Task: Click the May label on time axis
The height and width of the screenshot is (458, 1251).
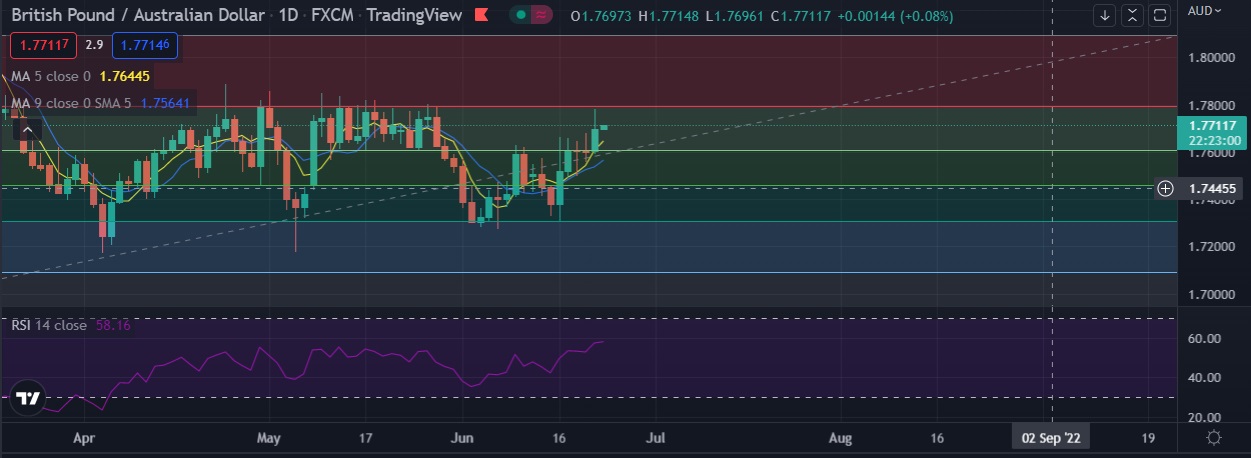Action: click(x=270, y=438)
